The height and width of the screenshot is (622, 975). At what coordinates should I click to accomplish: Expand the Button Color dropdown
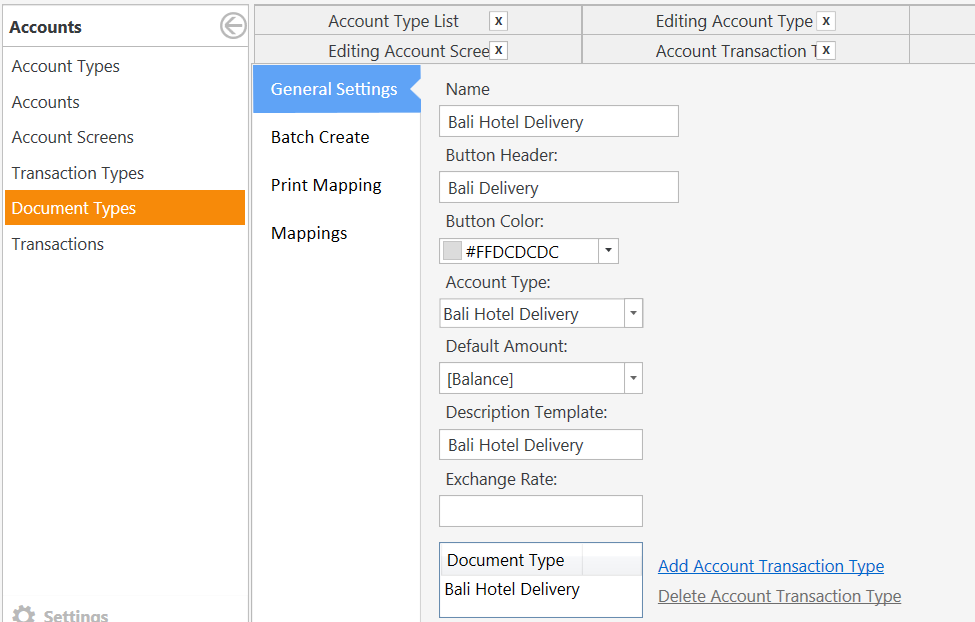tap(609, 251)
